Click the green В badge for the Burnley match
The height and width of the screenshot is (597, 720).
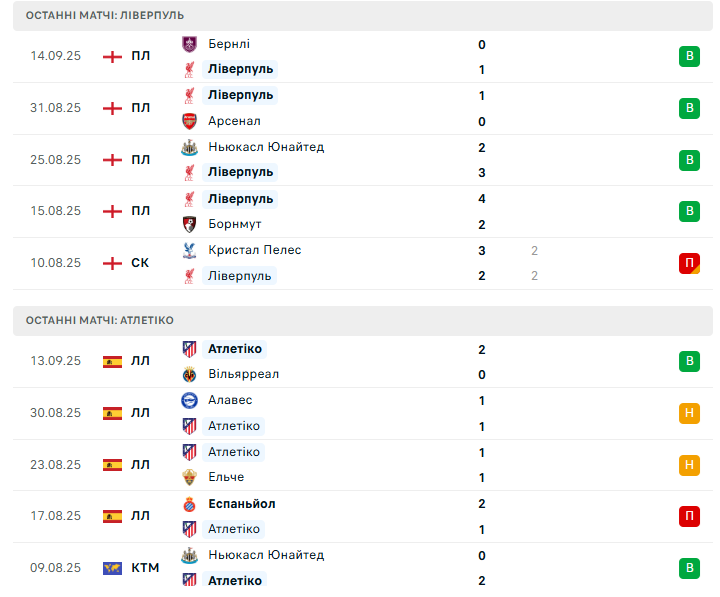coord(689,56)
